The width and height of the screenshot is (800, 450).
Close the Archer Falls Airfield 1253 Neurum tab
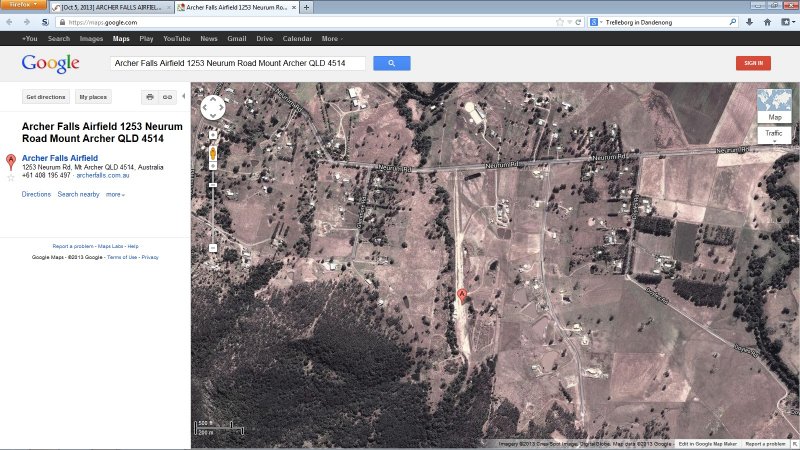294,8
